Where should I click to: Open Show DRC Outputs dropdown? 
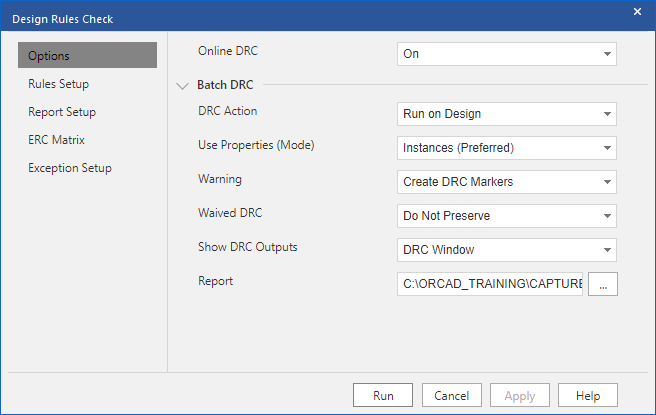(507, 250)
